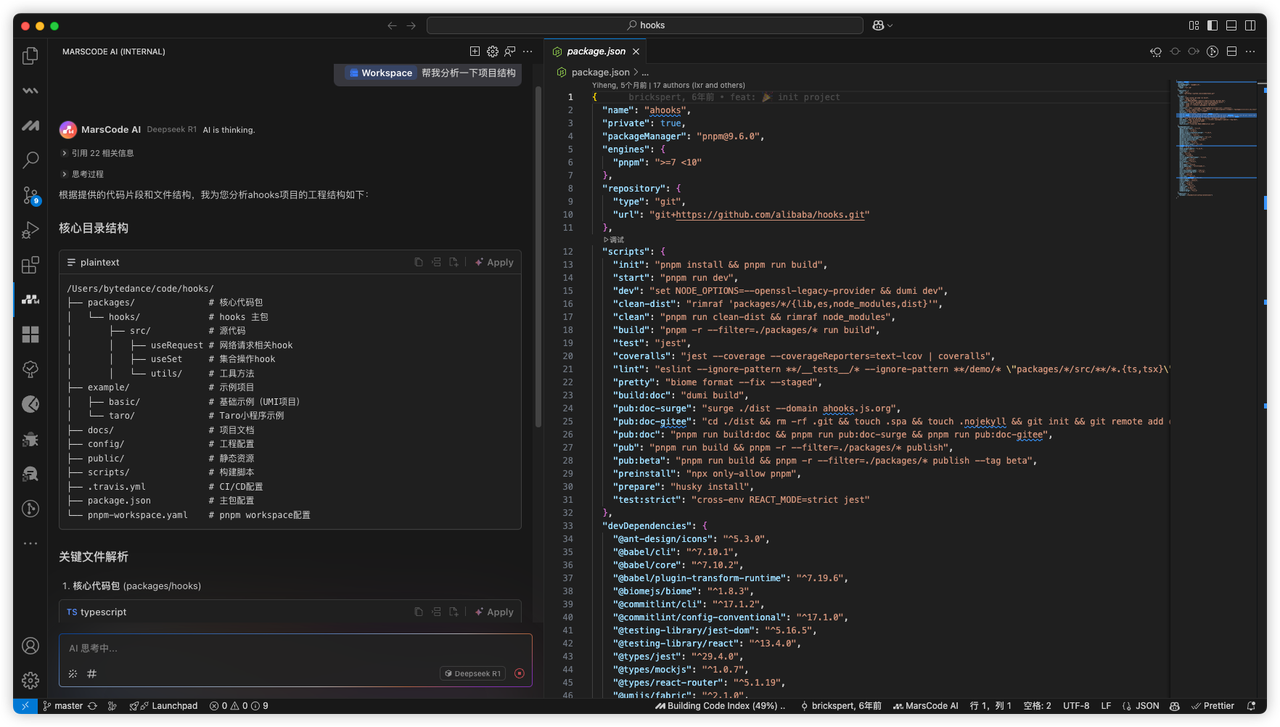
Task: Click Apply on the plaintext code block
Action: point(494,262)
